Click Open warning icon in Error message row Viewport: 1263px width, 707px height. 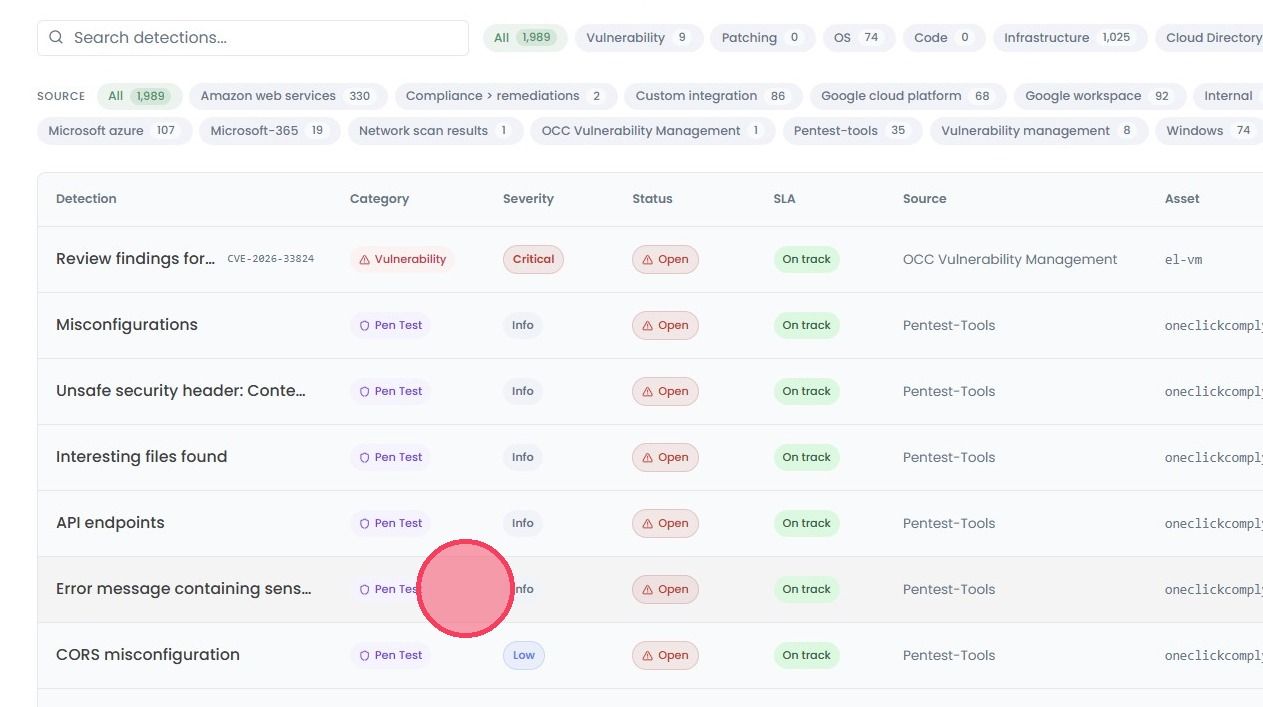[x=648, y=589]
